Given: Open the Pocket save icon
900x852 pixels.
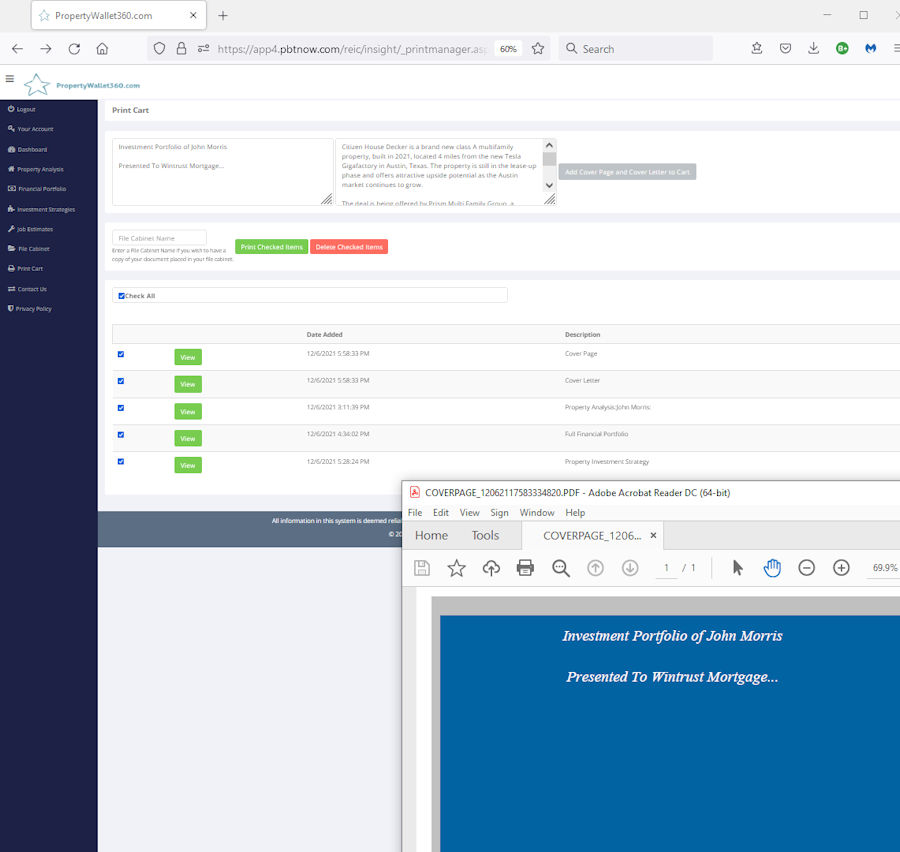Looking at the screenshot, I should tap(785, 49).
